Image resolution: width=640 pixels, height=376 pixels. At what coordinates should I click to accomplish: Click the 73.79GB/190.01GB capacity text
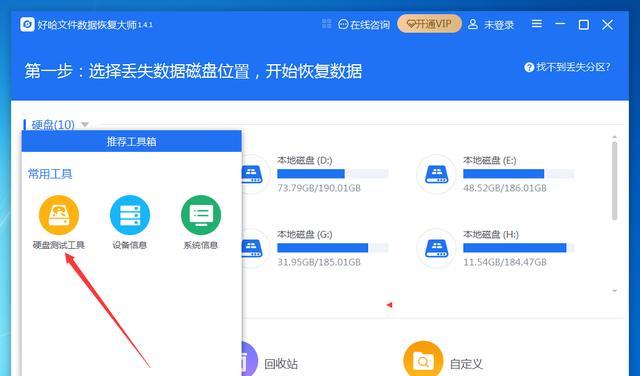click(x=319, y=188)
